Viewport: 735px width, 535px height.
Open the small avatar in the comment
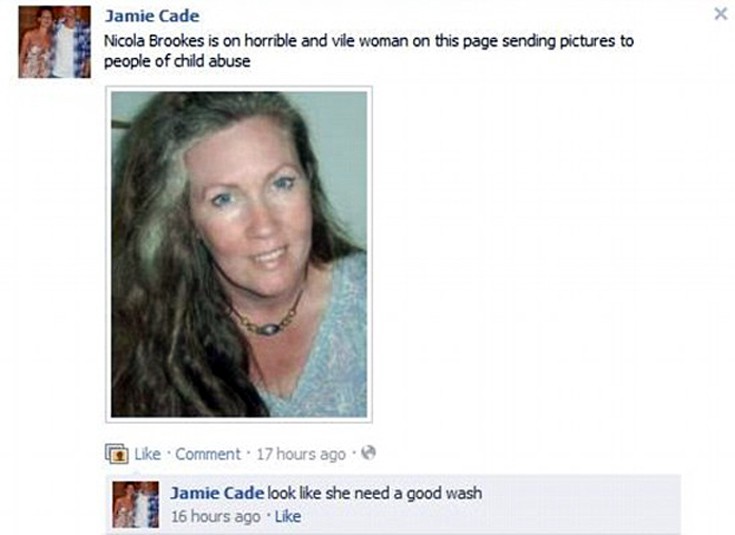click(135, 505)
